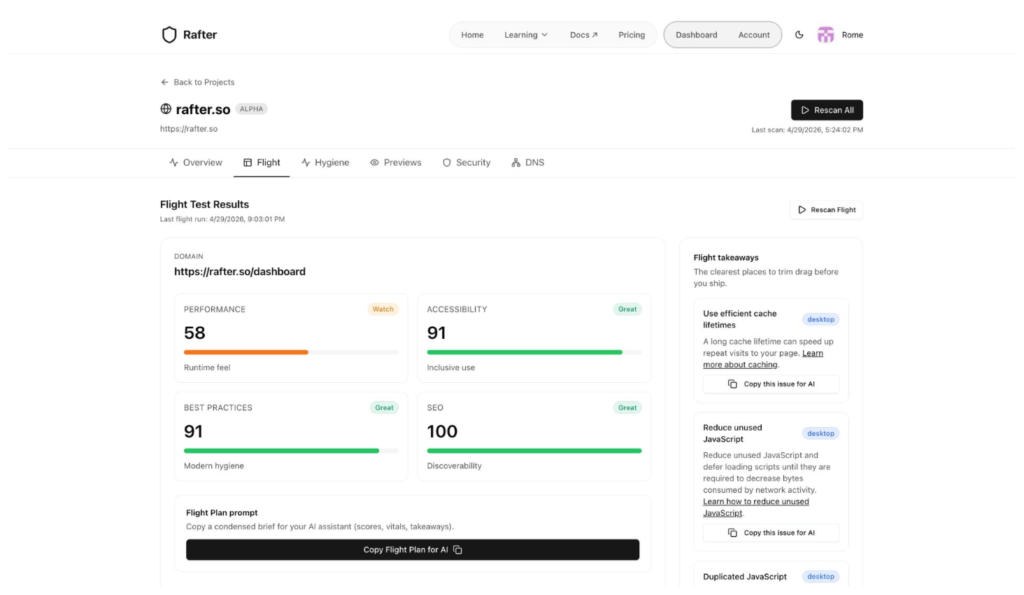Copy the unused JavaScript issue for AI
The width and height of the screenshot is (1024, 595).
tap(771, 533)
